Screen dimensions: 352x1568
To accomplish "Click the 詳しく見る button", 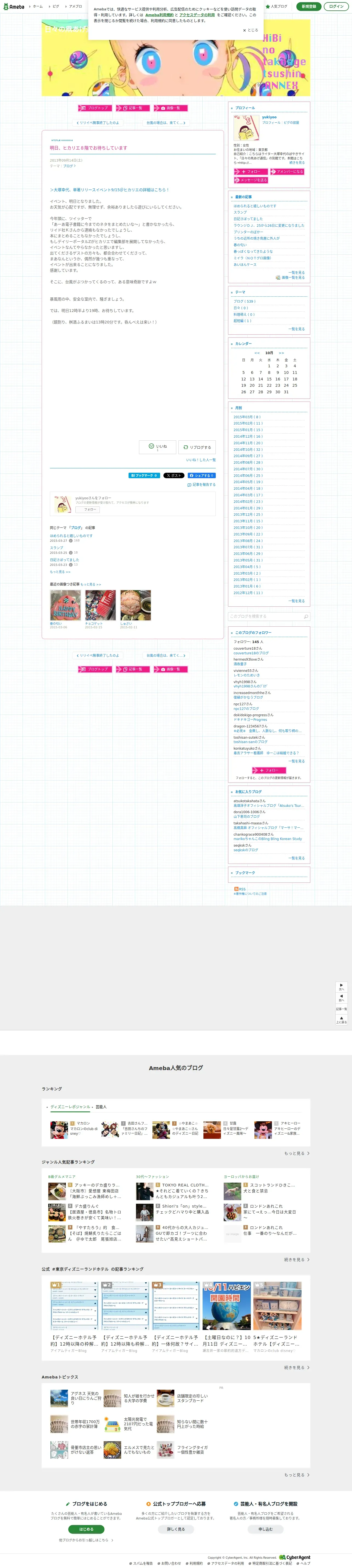I will pos(176,1529).
